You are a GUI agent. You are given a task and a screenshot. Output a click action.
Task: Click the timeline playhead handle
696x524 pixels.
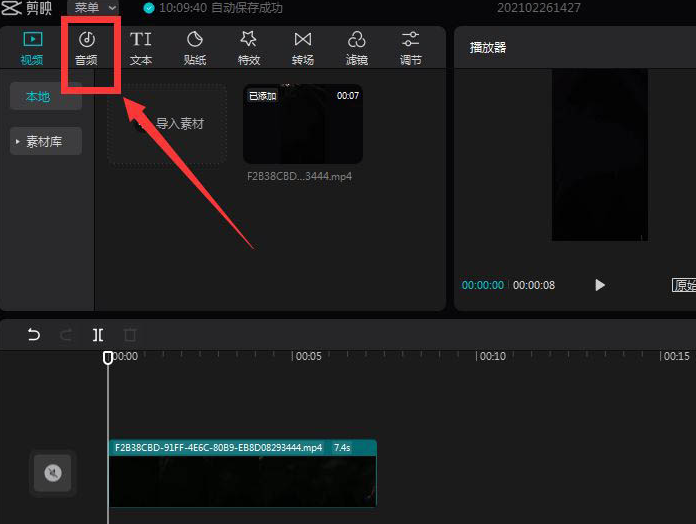click(x=108, y=358)
